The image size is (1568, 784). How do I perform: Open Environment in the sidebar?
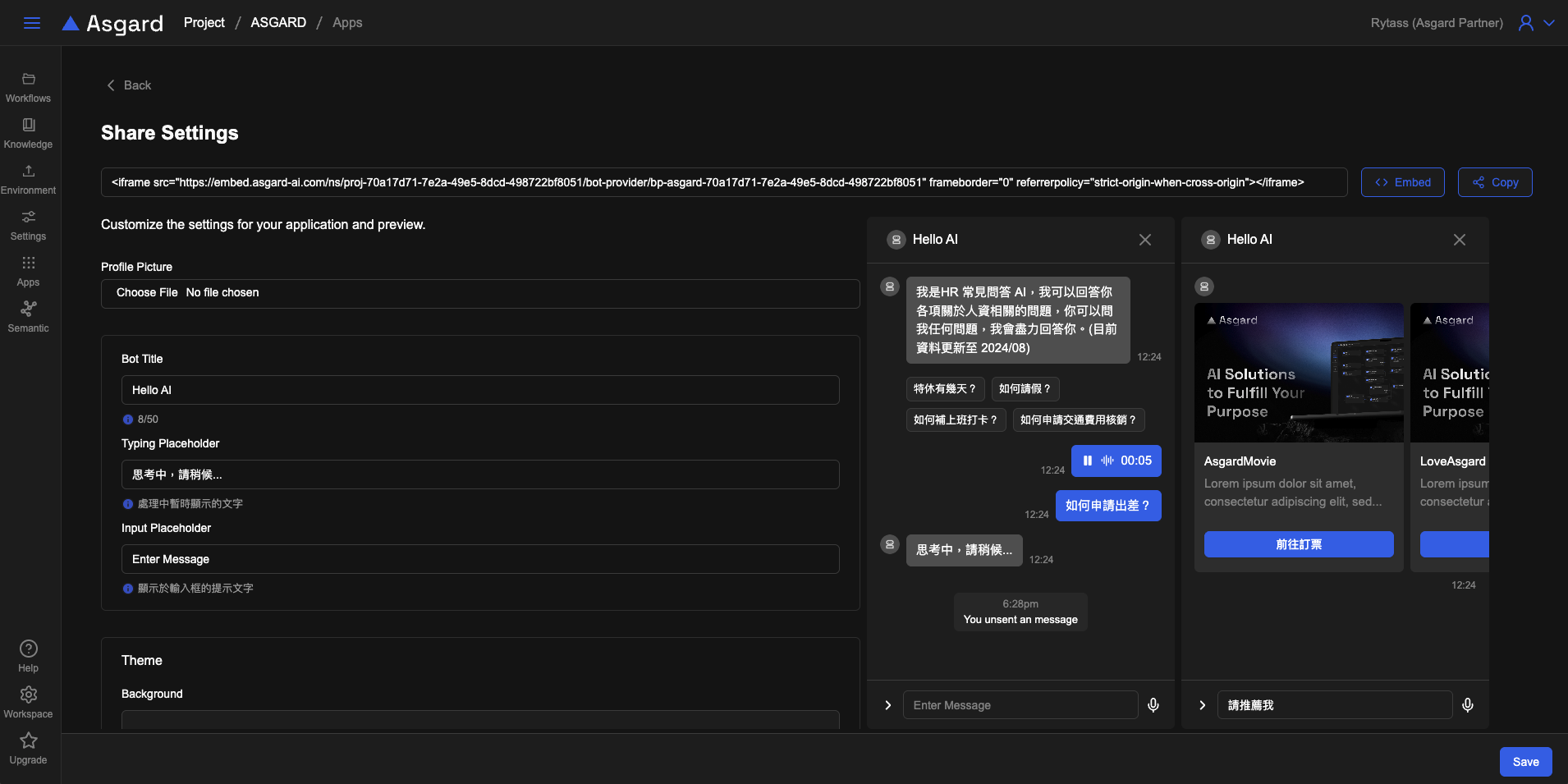click(x=29, y=179)
